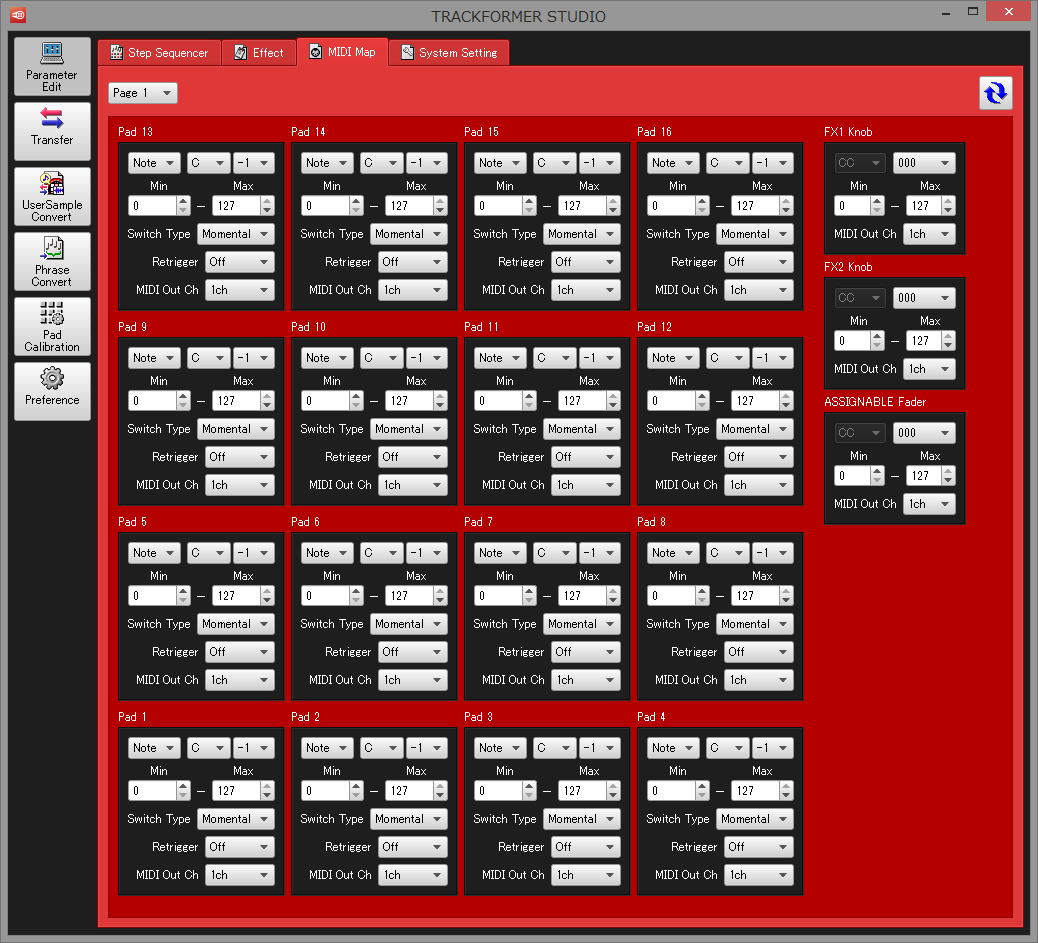Open Pad 8 note name C dropdown

(728, 553)
